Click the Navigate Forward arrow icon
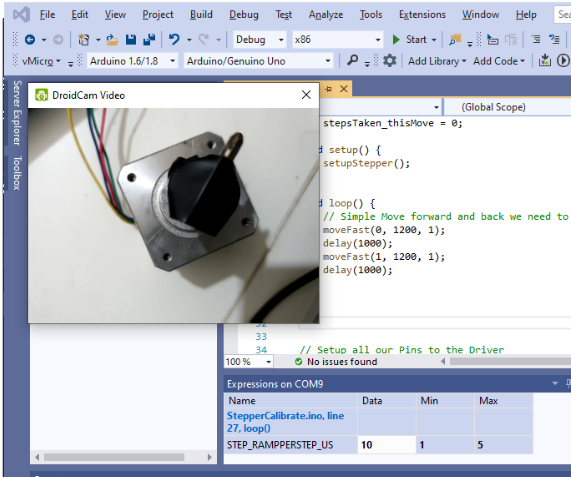Screen dimensions: 571x477 tap(58, 39)
